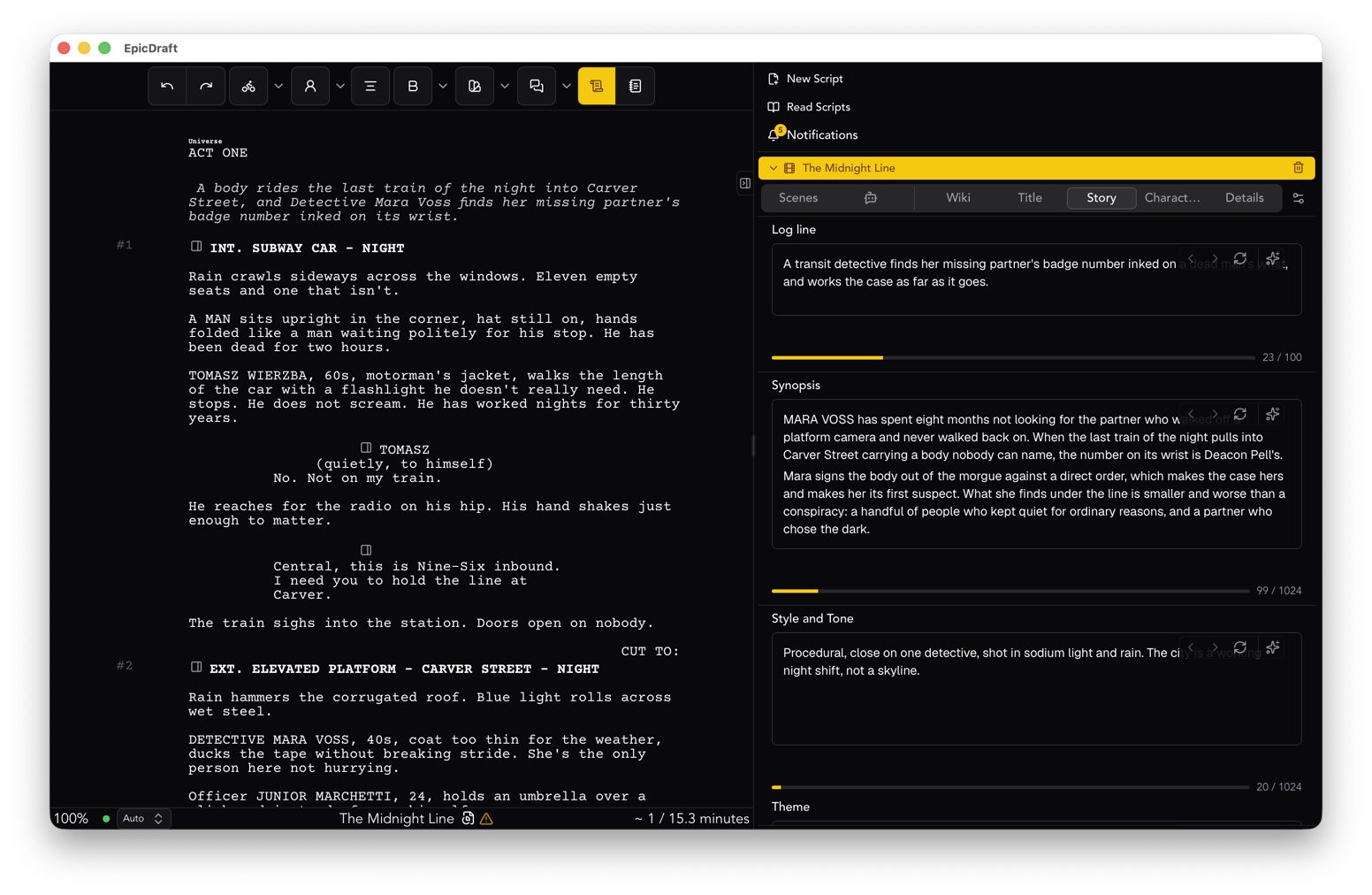Delete The Midnight Line with trash icon
This screenshot has height=895, width=1372.
1298,168
